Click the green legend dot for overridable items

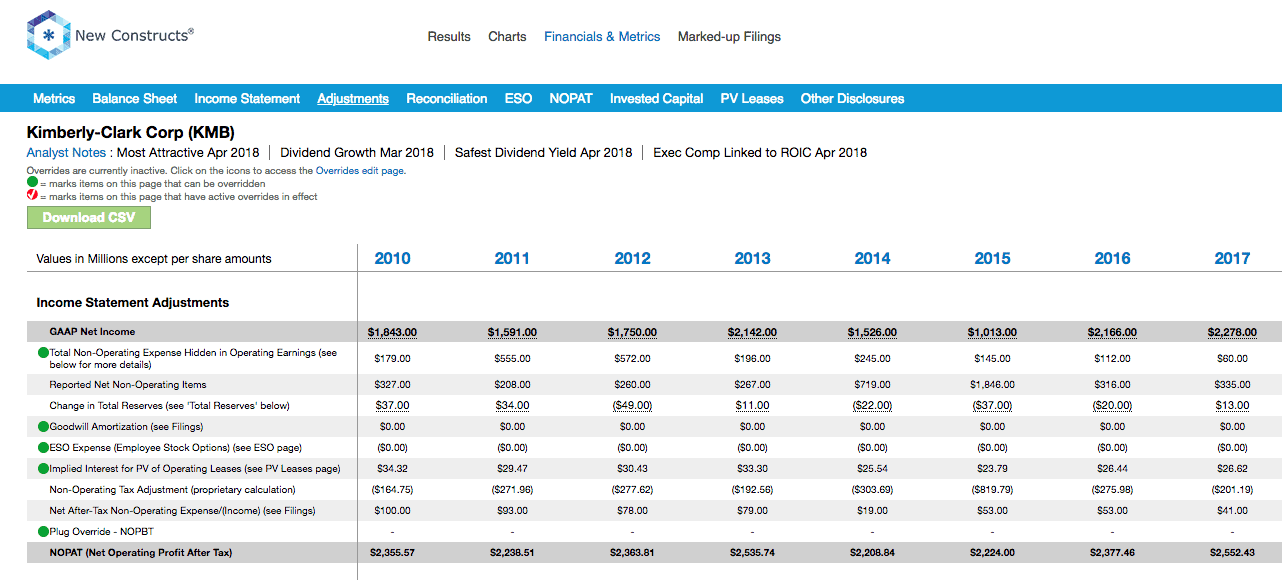point(32,184)
